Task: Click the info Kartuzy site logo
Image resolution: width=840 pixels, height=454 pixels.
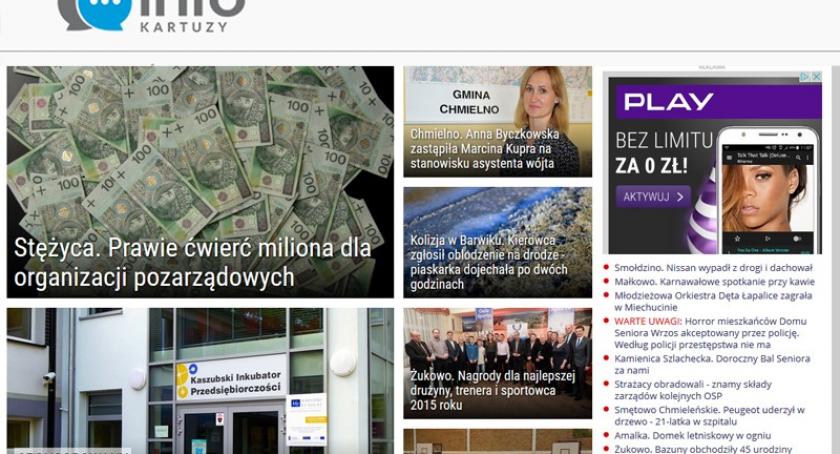Action: click(x=151, y=15)
